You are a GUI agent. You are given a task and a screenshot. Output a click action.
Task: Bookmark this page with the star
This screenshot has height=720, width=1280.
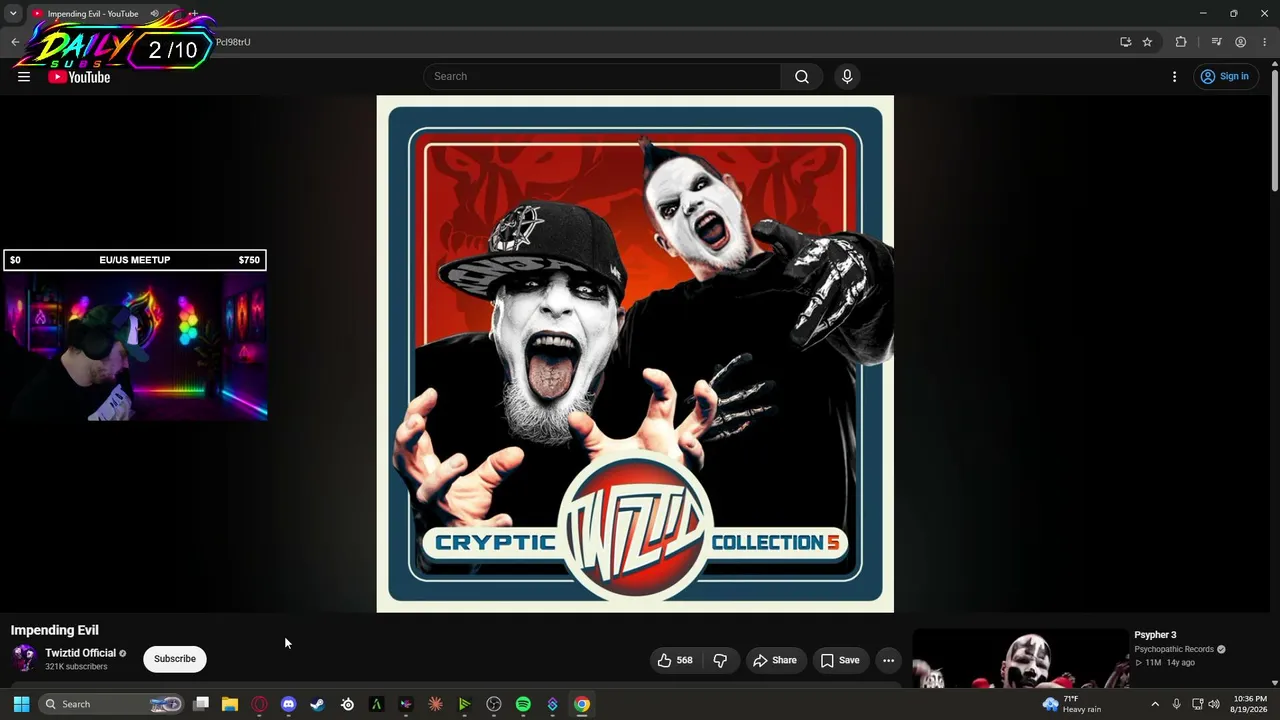[1147, 42]
